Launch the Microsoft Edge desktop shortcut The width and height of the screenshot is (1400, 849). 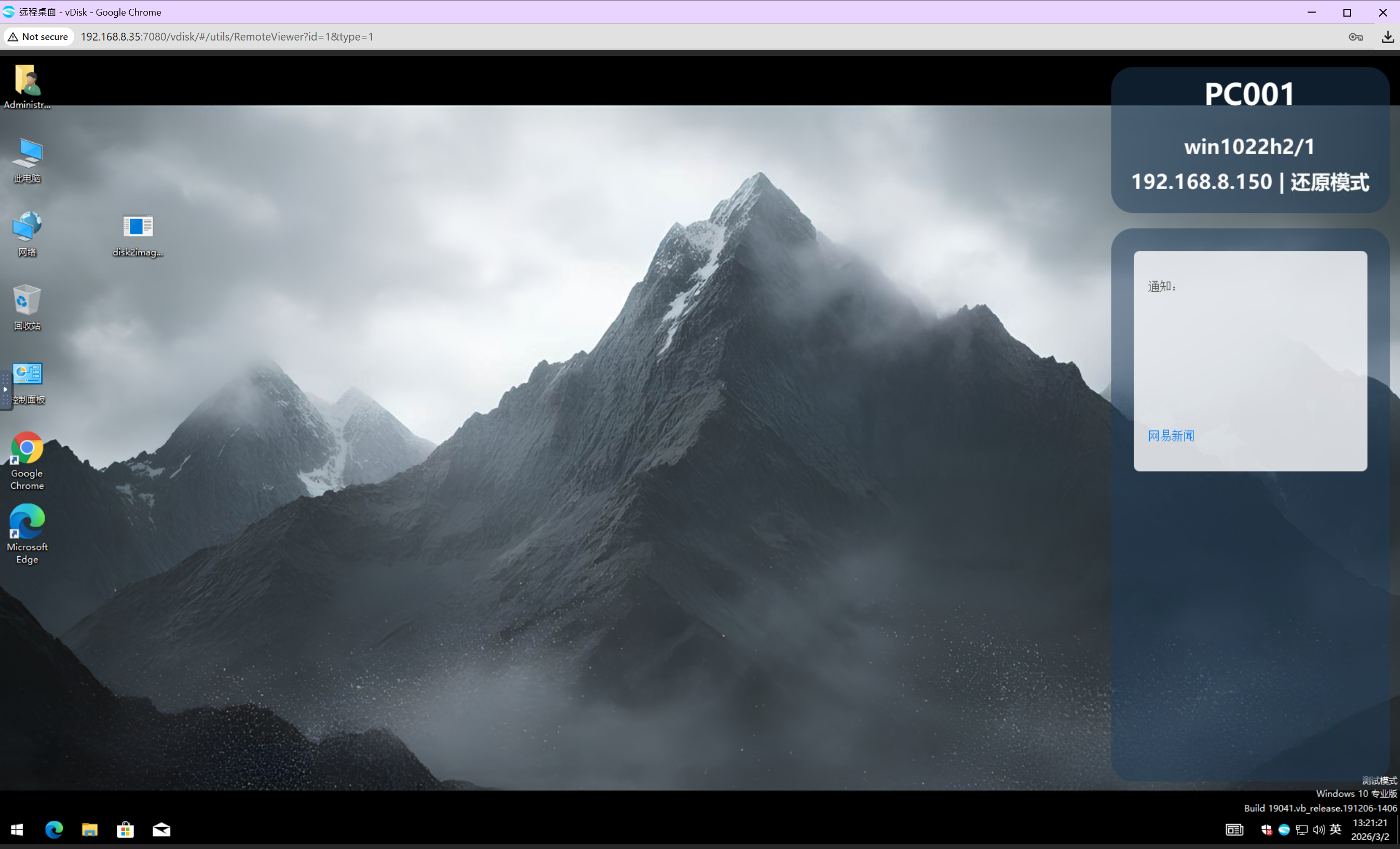[26, 522]
